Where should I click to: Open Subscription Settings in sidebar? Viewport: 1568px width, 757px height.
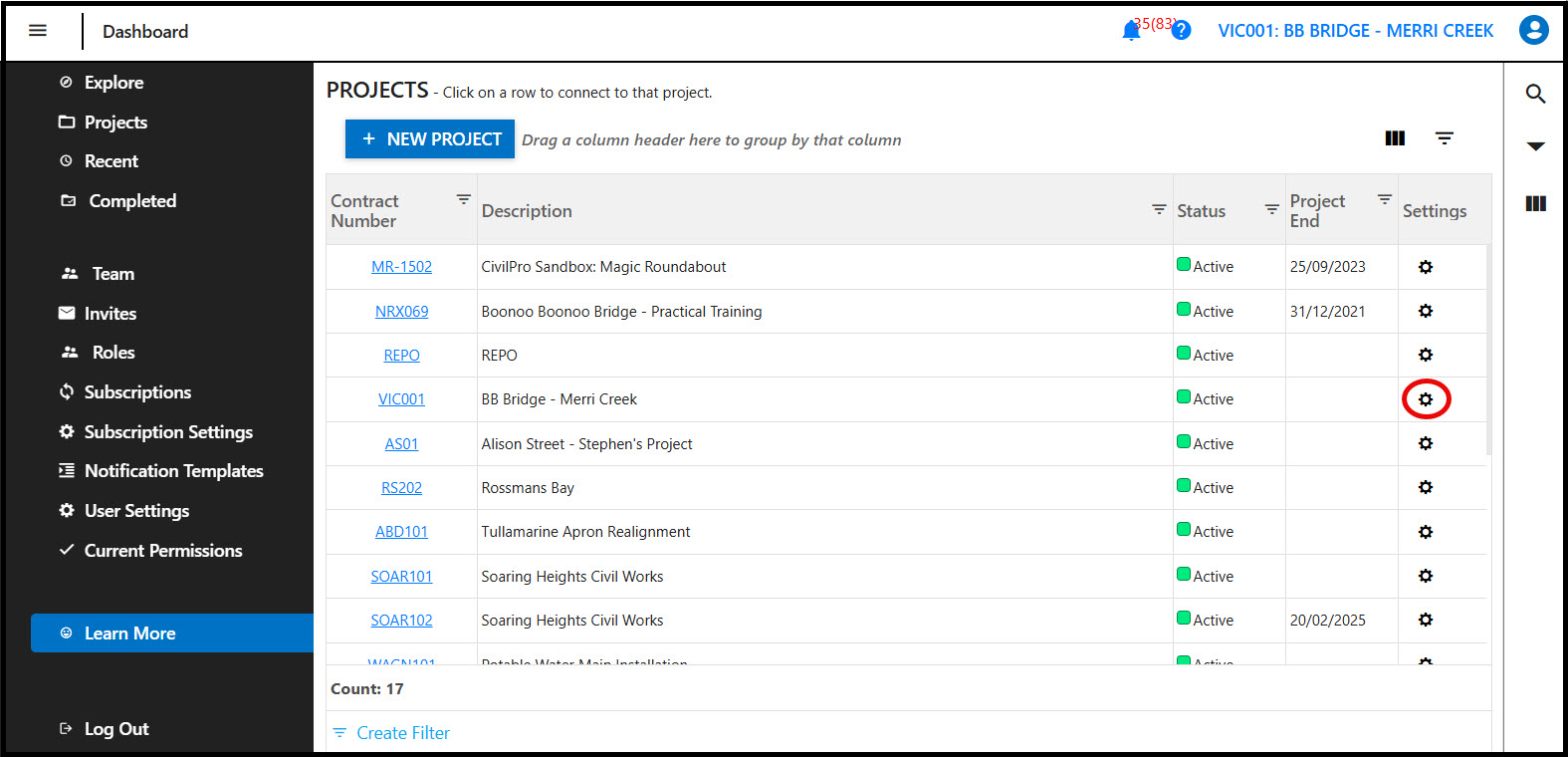tap(168, 432)
